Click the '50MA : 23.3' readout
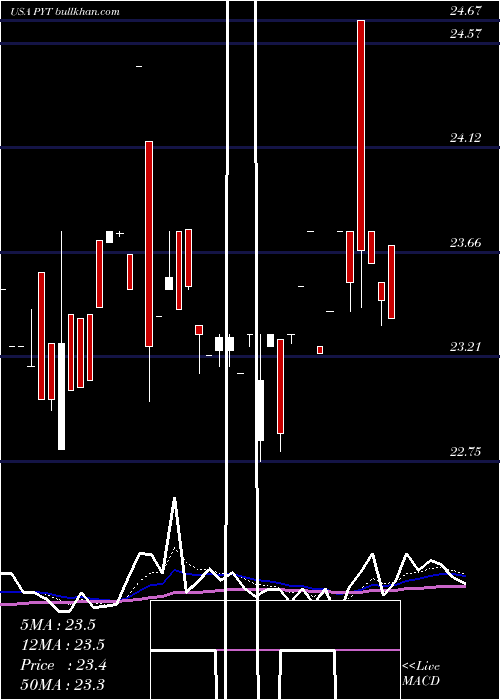500x700 pixels. coord(62,684)
